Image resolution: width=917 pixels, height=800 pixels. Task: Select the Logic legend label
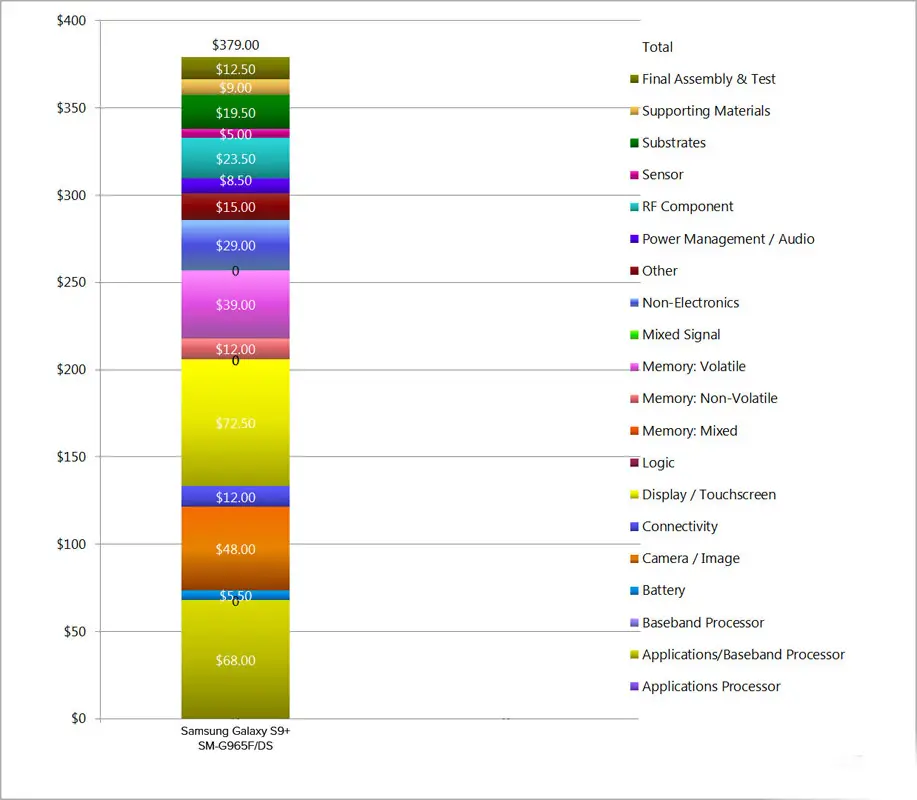(x=658, y=463)
